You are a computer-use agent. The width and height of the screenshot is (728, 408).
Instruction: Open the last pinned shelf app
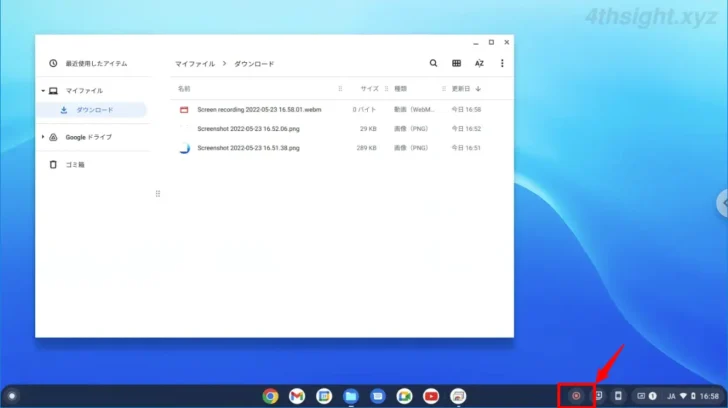coord(458,396)
